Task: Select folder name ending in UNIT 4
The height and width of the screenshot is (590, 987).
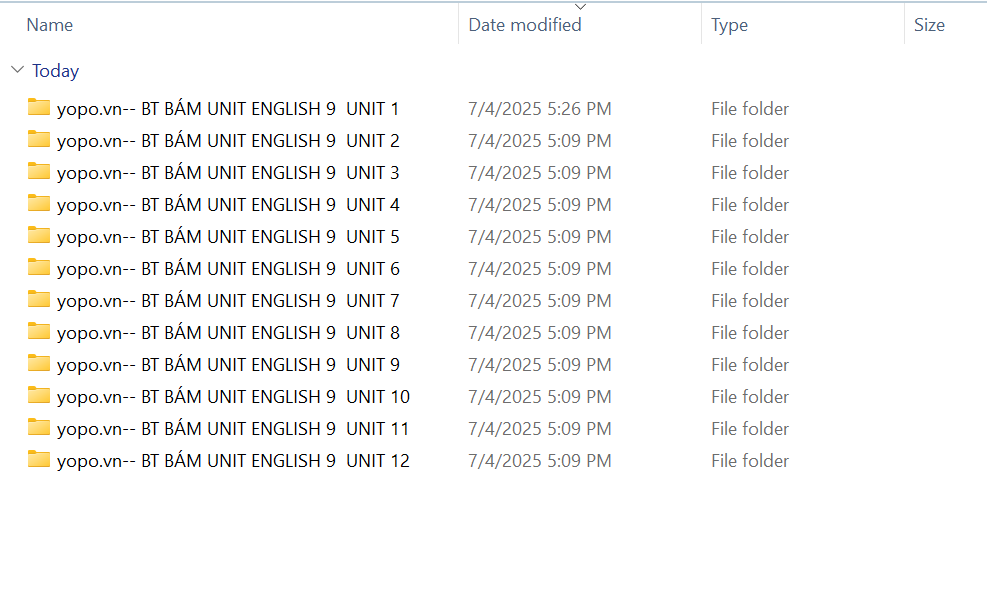Action: pos(228,204)
